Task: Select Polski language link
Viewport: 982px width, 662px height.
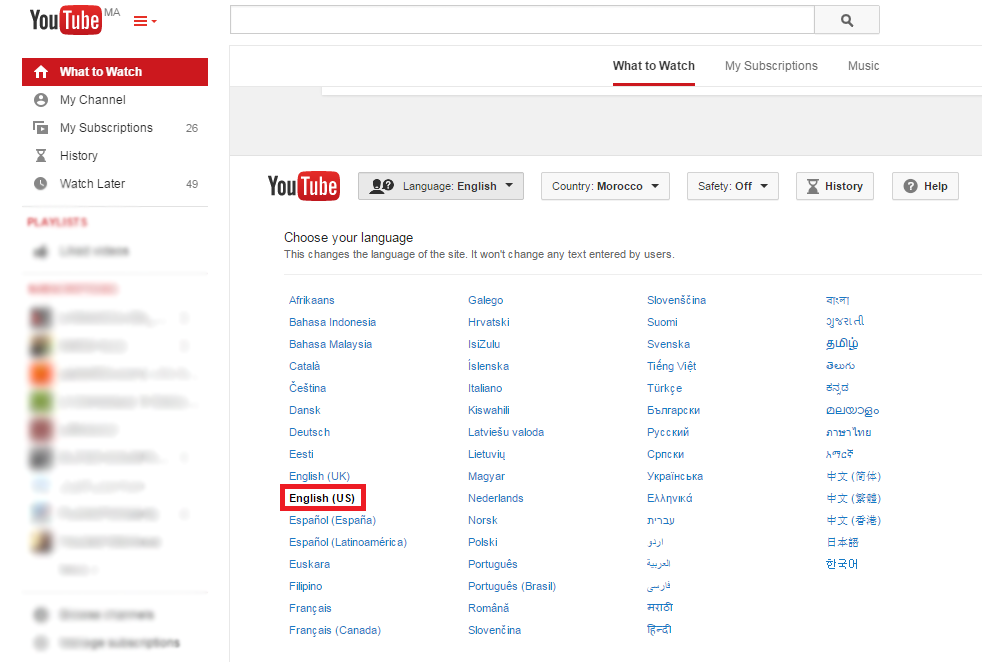Action: [483, 542]
